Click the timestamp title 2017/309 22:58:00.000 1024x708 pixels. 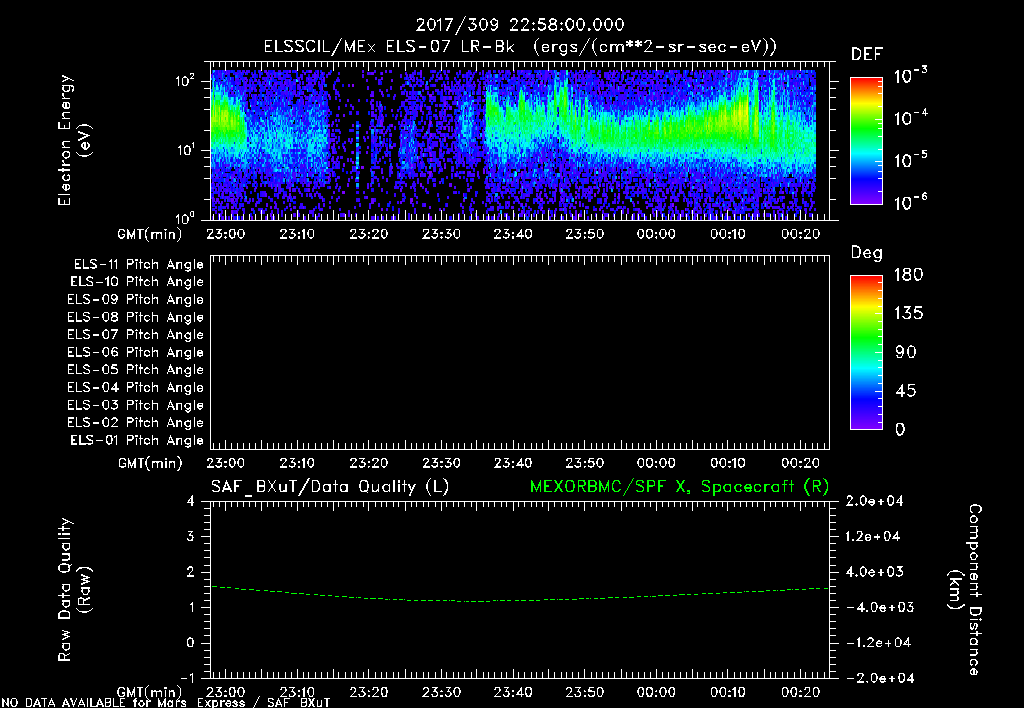coord(520,25)
